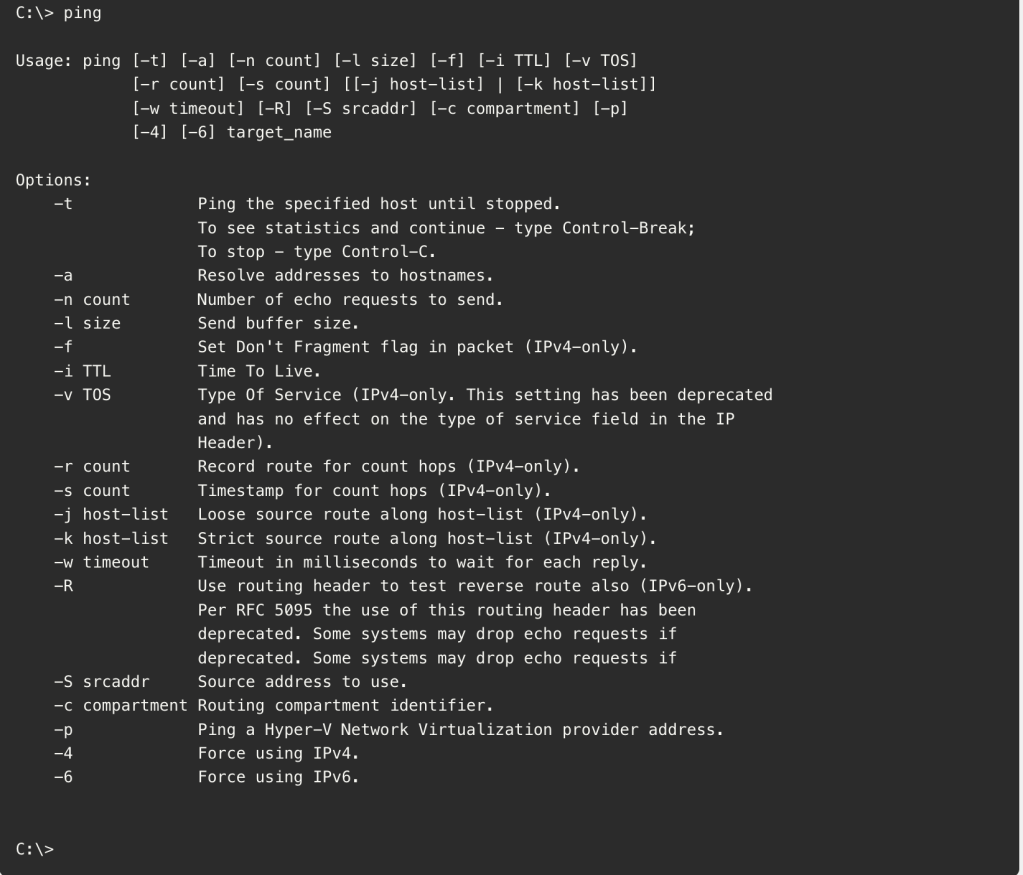Click the "-j host-list" option in options list

(x=110, y=514)
